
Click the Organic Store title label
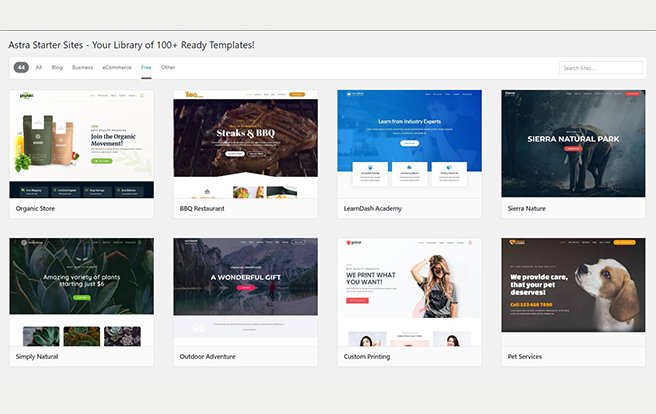37,209
